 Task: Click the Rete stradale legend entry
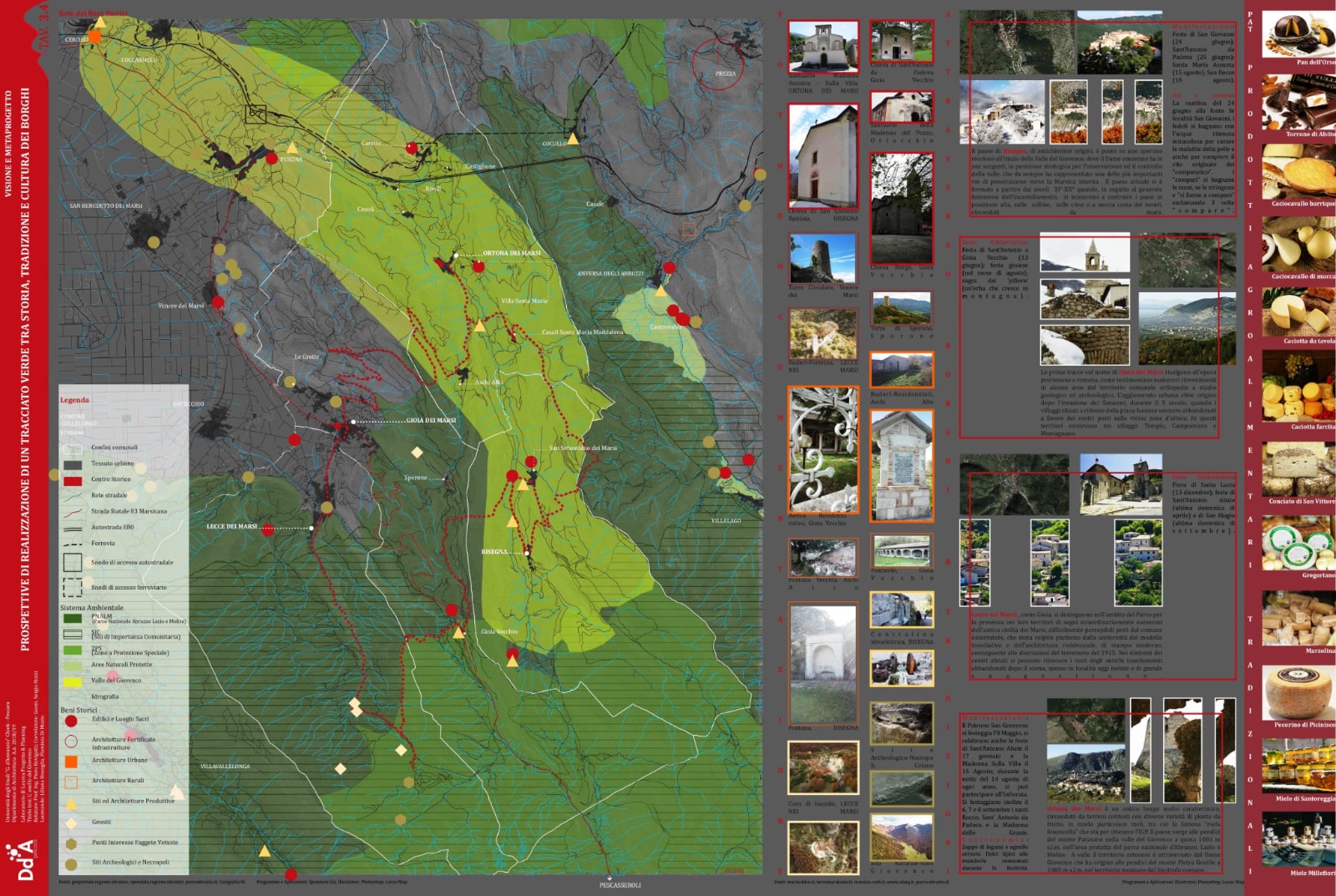click(x=109, y=495)
